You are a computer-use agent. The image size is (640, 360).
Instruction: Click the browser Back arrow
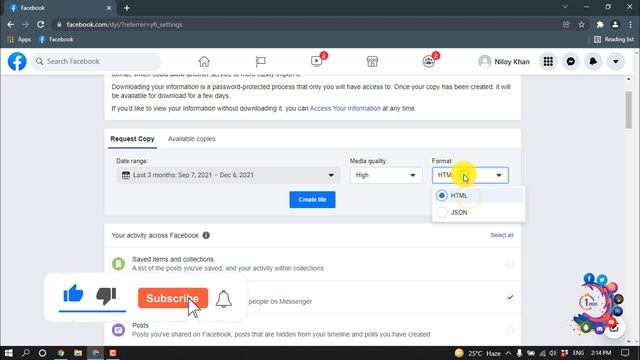11,24
